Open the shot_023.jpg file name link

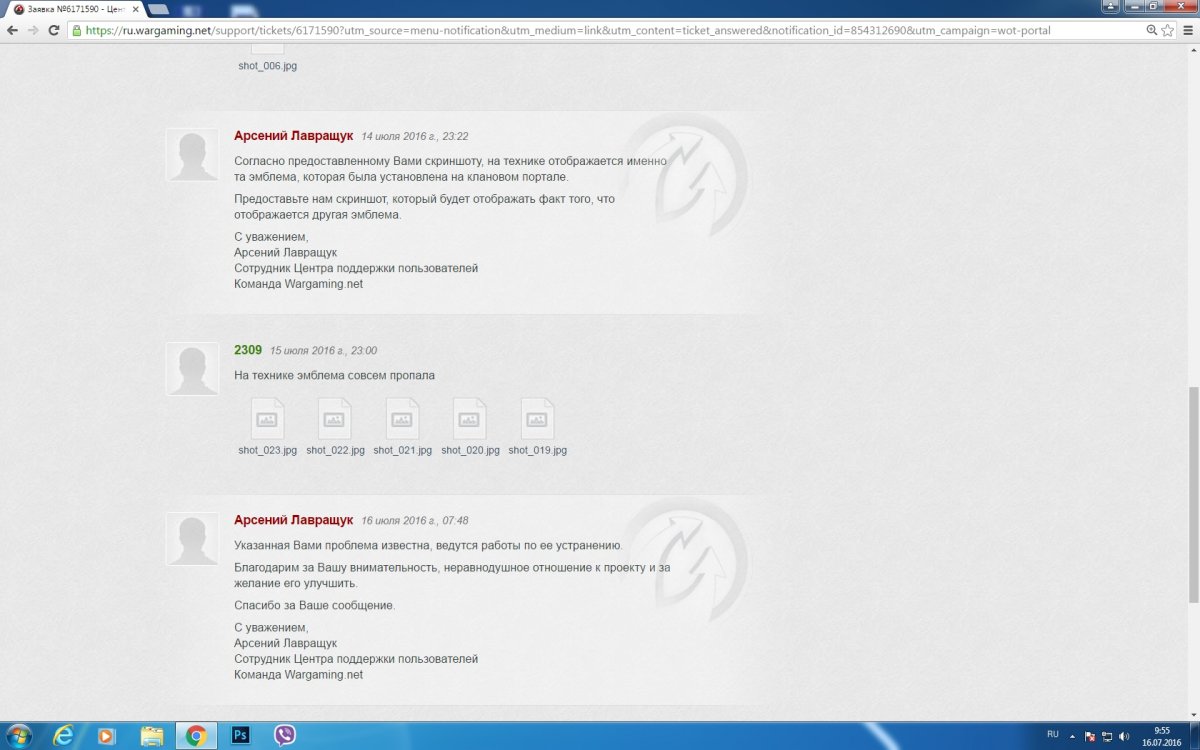point(267,450)
